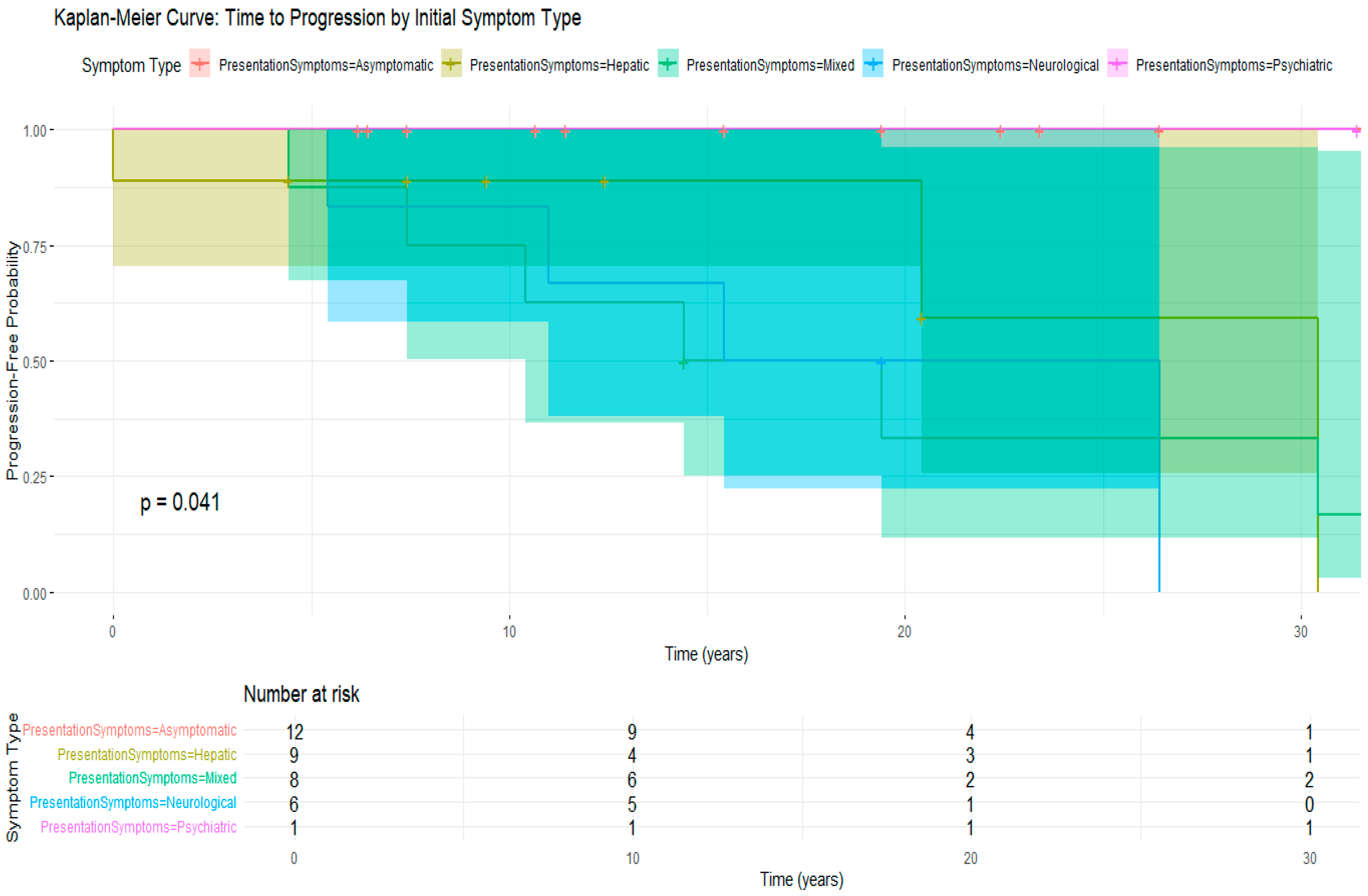Click the Neurological legend key icon
Viewport: 1368px width, 896px height.
coord(872,64)
